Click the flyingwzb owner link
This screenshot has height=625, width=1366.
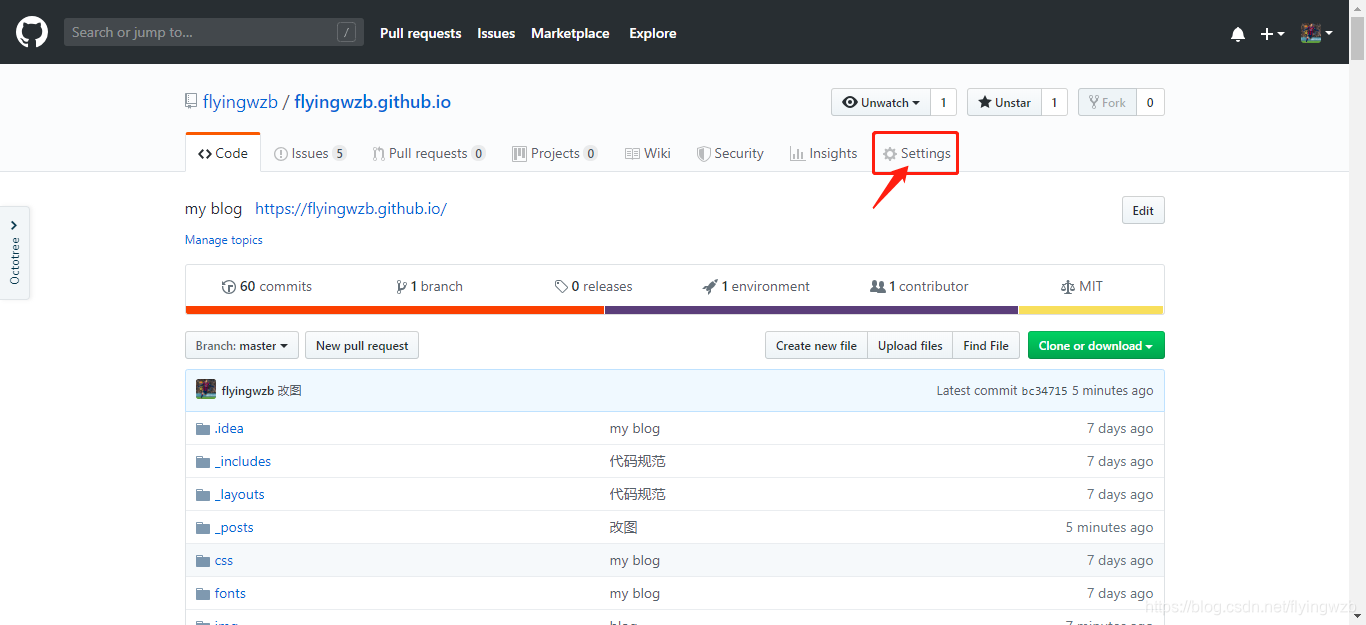pyautogui.click(x=240, y=102)
